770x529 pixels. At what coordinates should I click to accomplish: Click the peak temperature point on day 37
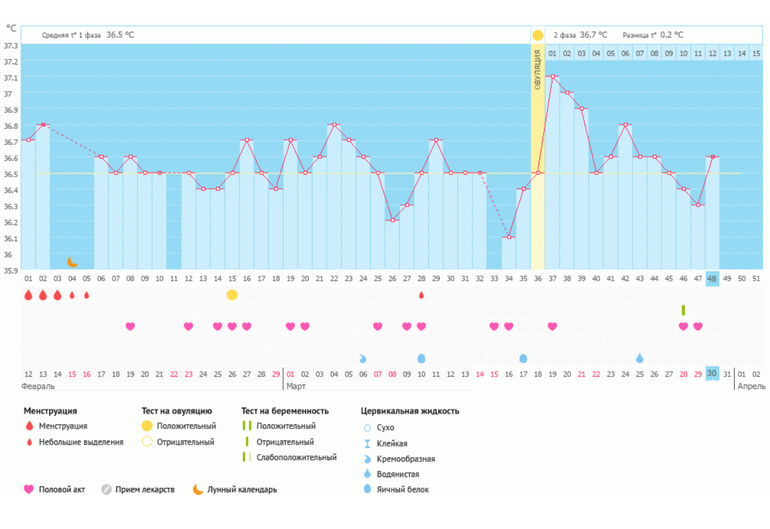552,77
